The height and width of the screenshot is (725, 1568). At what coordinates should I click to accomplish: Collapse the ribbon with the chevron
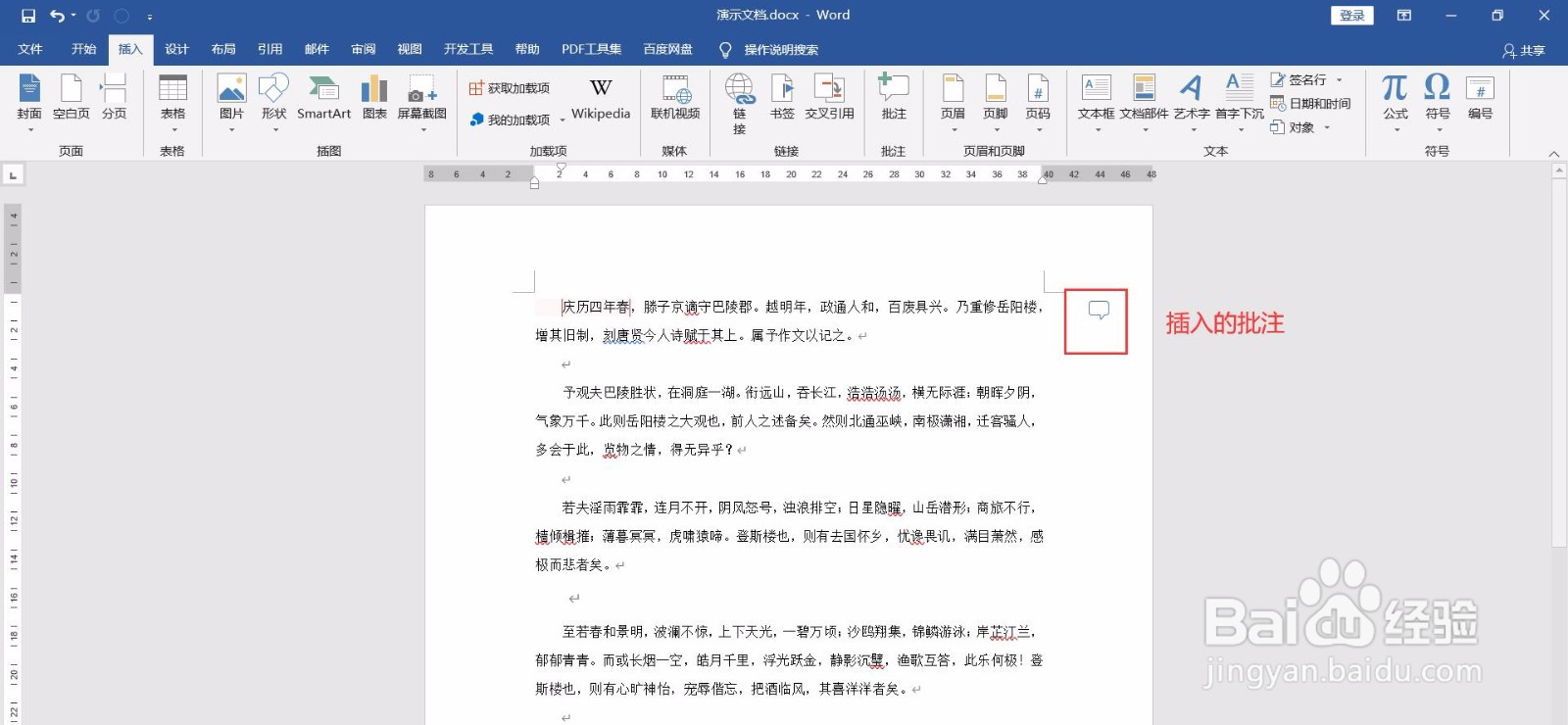(1553, 153)
